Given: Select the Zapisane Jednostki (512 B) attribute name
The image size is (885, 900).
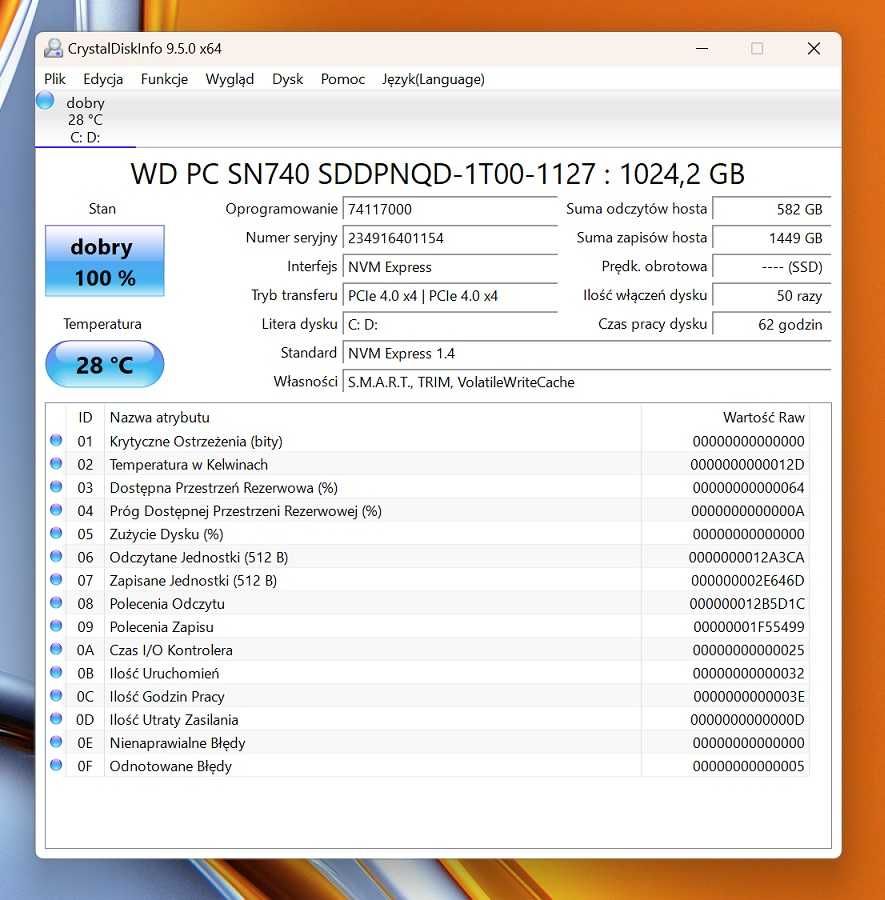Looking at the screenshot, I should pyautogui.click(x=193, y=581).
